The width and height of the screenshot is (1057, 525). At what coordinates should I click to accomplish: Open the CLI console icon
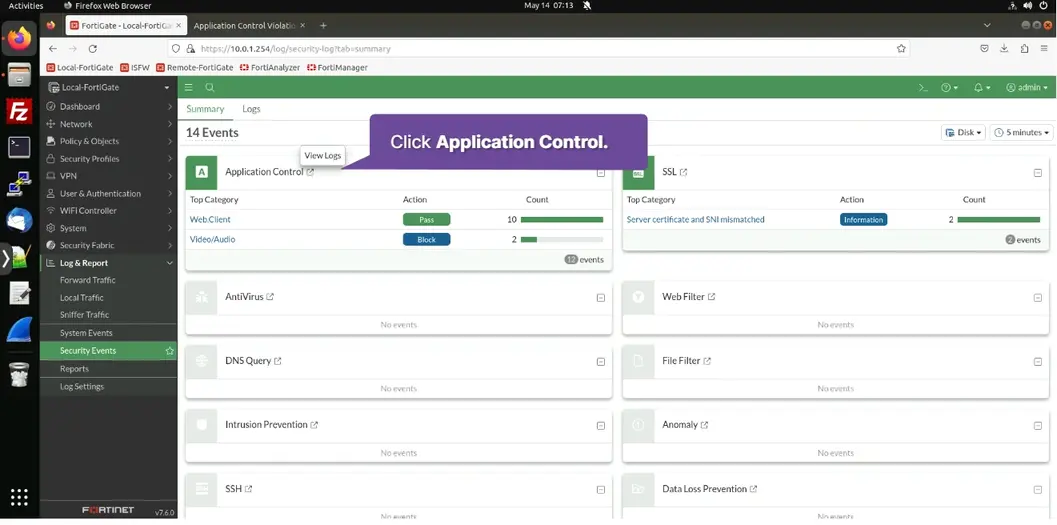(924, 88)
